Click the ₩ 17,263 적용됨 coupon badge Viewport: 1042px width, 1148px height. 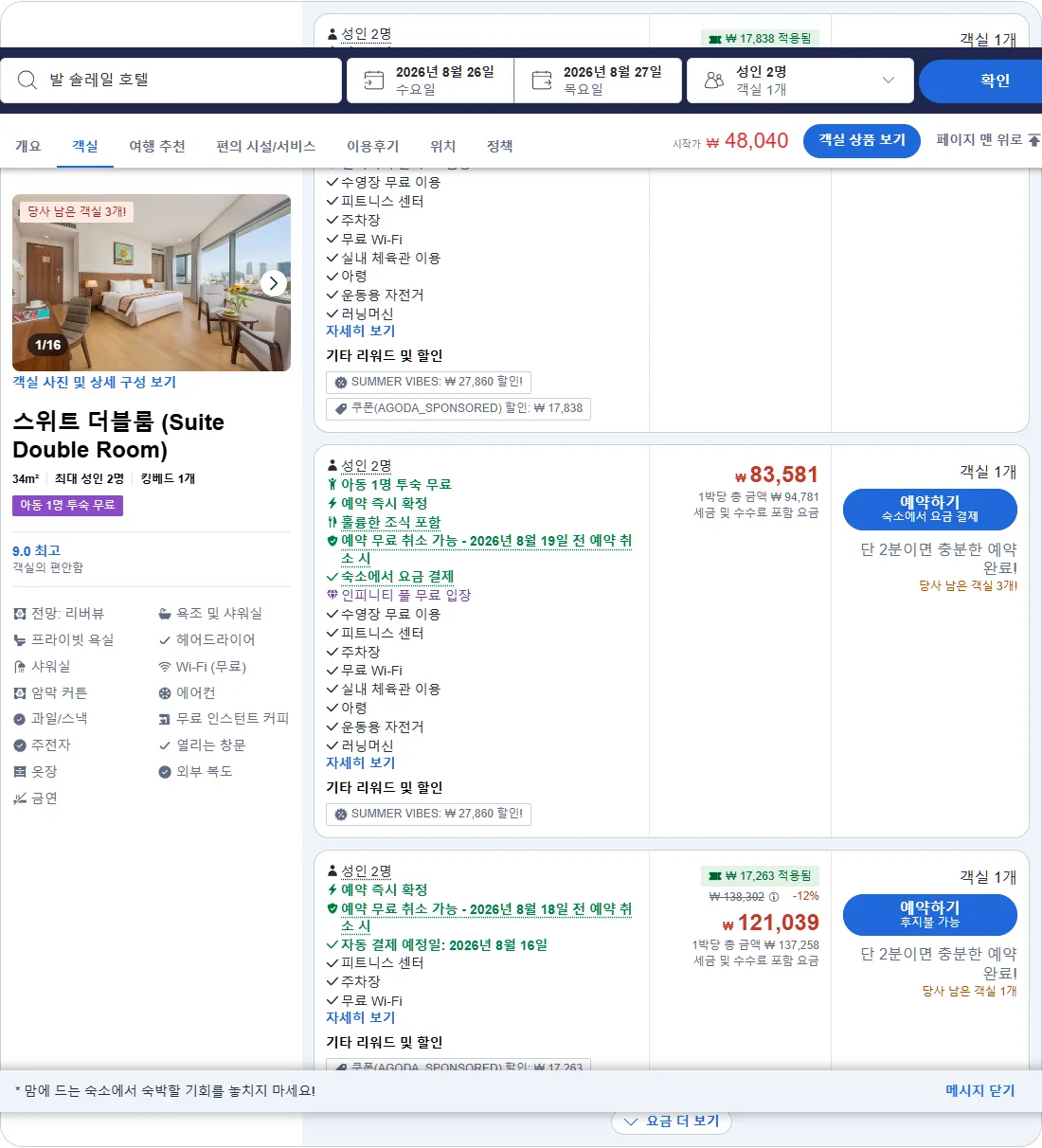[x=761, y=876]
